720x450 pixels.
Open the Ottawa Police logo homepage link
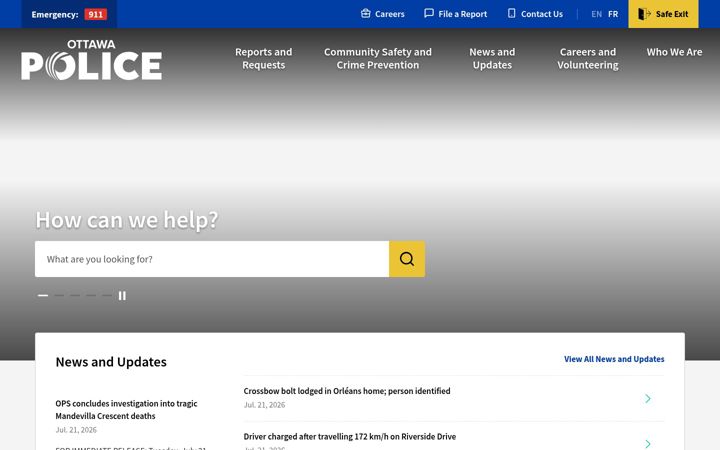click(x=91, y=60)
